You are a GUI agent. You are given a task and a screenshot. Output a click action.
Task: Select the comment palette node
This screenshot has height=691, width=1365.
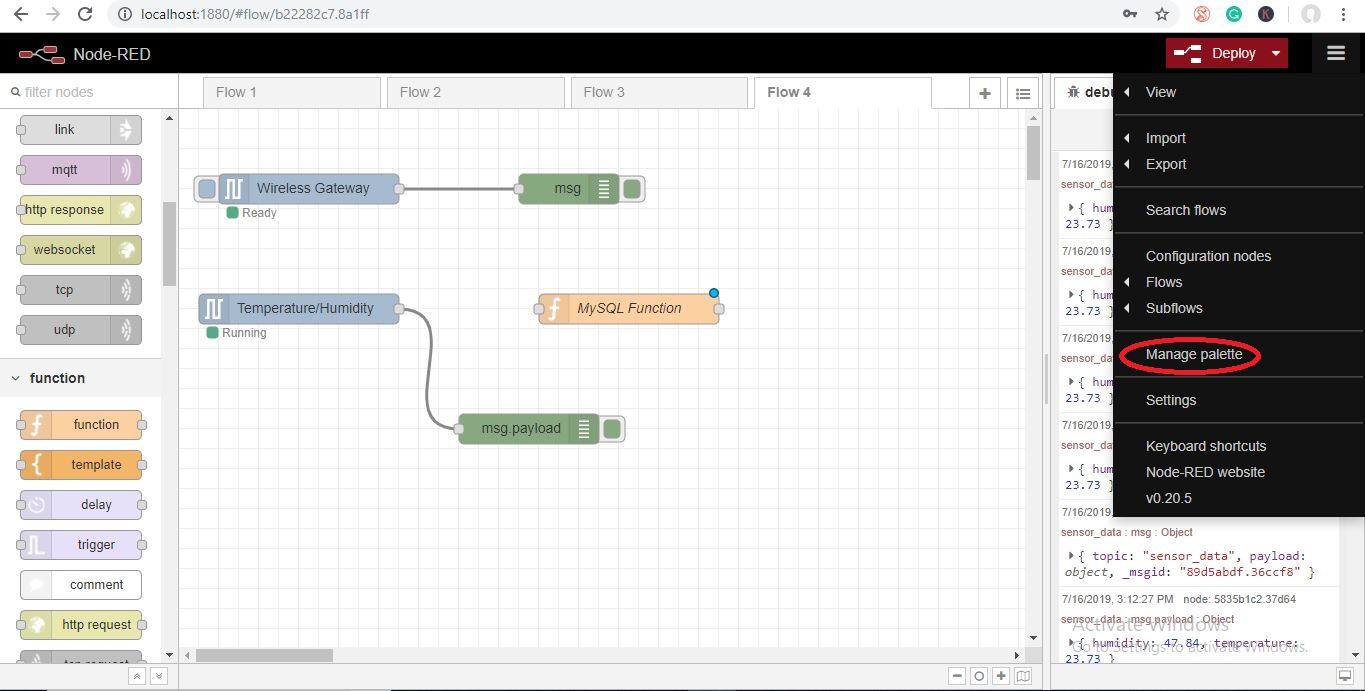80,585
